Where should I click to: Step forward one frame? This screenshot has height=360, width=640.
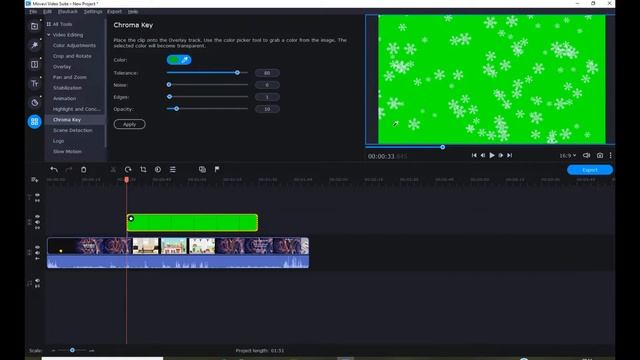(501, 156)
